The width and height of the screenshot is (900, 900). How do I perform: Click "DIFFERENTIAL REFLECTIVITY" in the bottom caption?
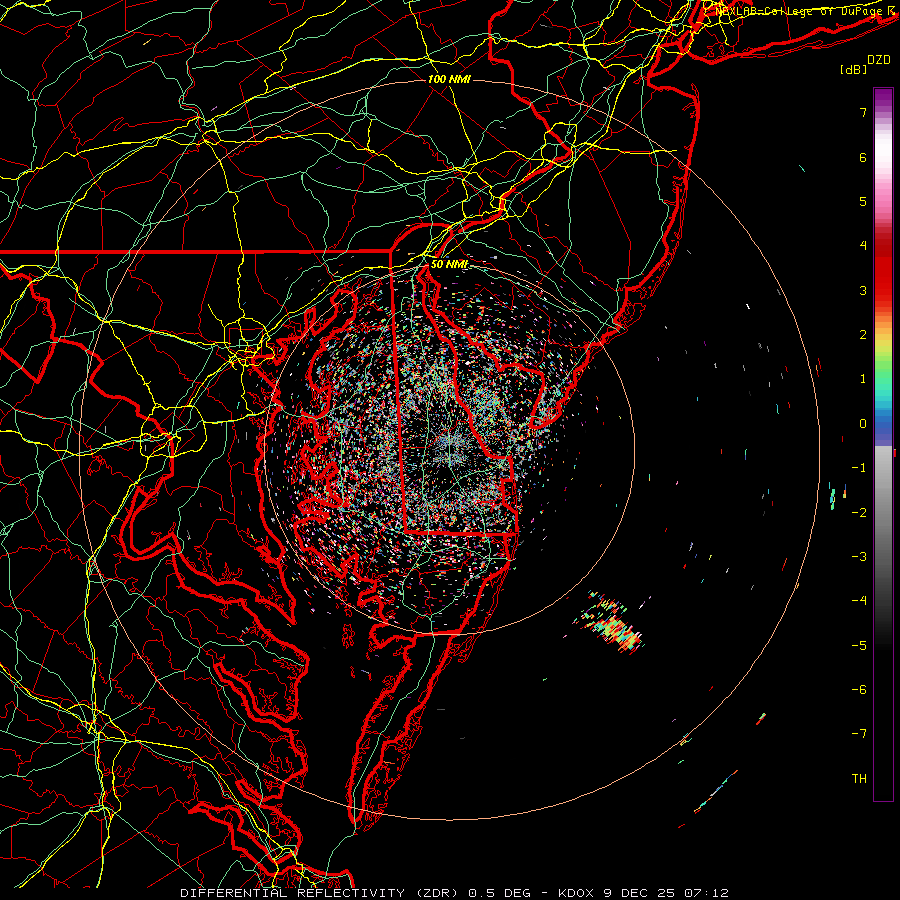293,893
